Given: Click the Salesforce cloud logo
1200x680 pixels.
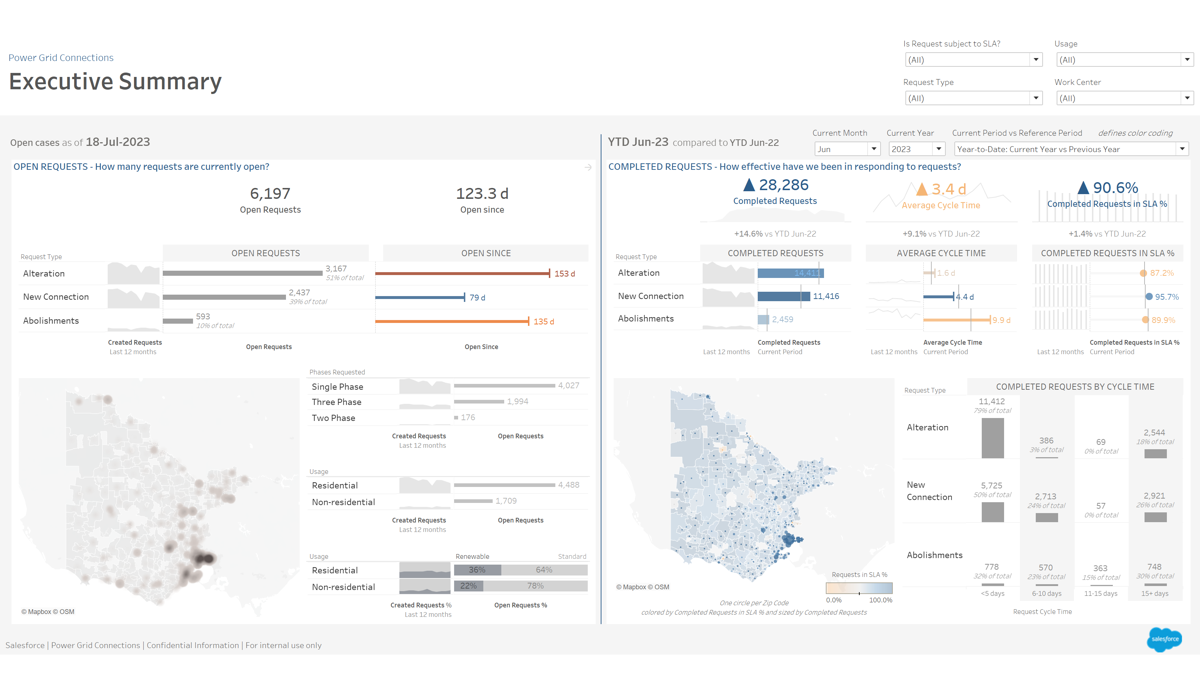Looking at the screenshot, I should 1164,638.
